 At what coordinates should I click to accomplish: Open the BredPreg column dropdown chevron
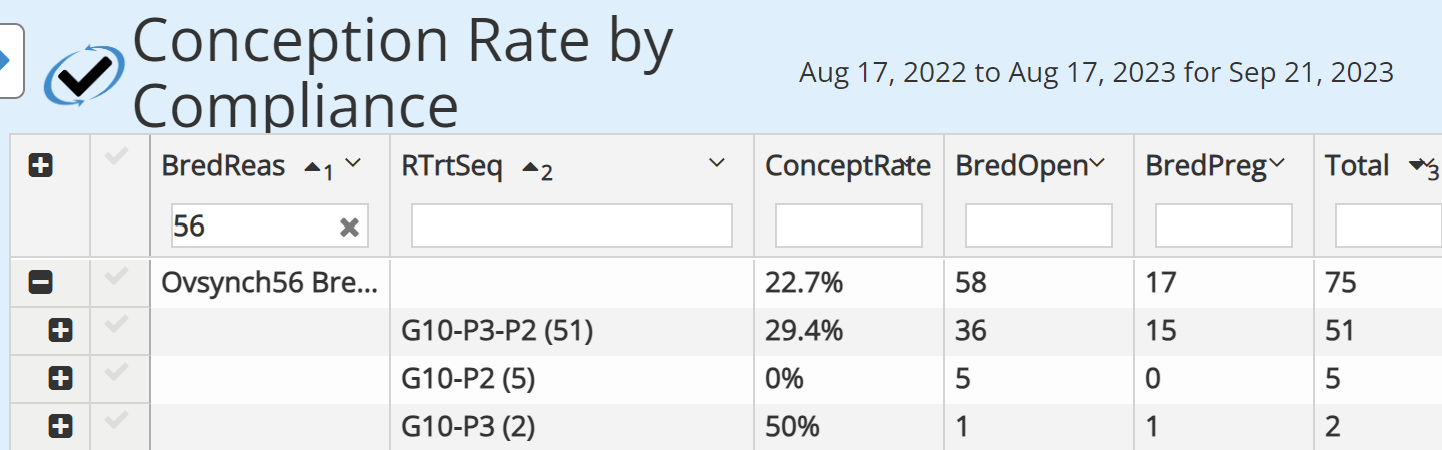pos(1276,165)
